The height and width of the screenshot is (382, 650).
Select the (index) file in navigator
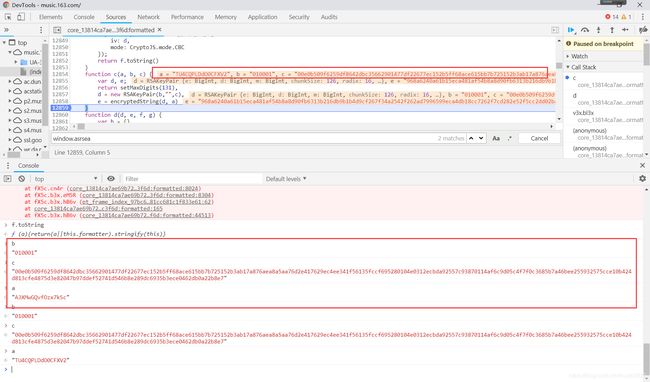[35, 72]
